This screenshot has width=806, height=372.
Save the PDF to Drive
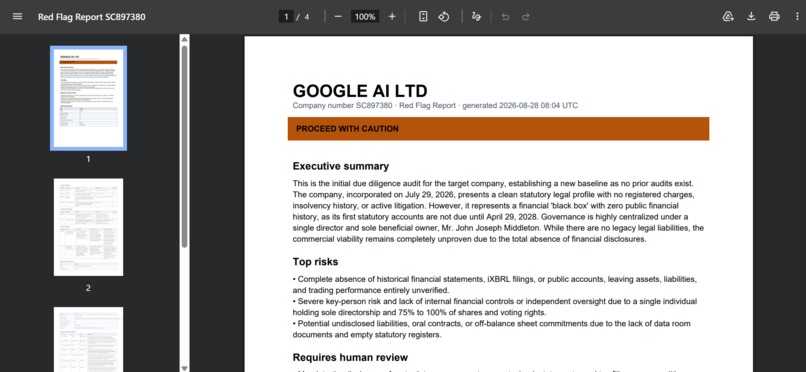pyautogui.click(x=728, y=16)
